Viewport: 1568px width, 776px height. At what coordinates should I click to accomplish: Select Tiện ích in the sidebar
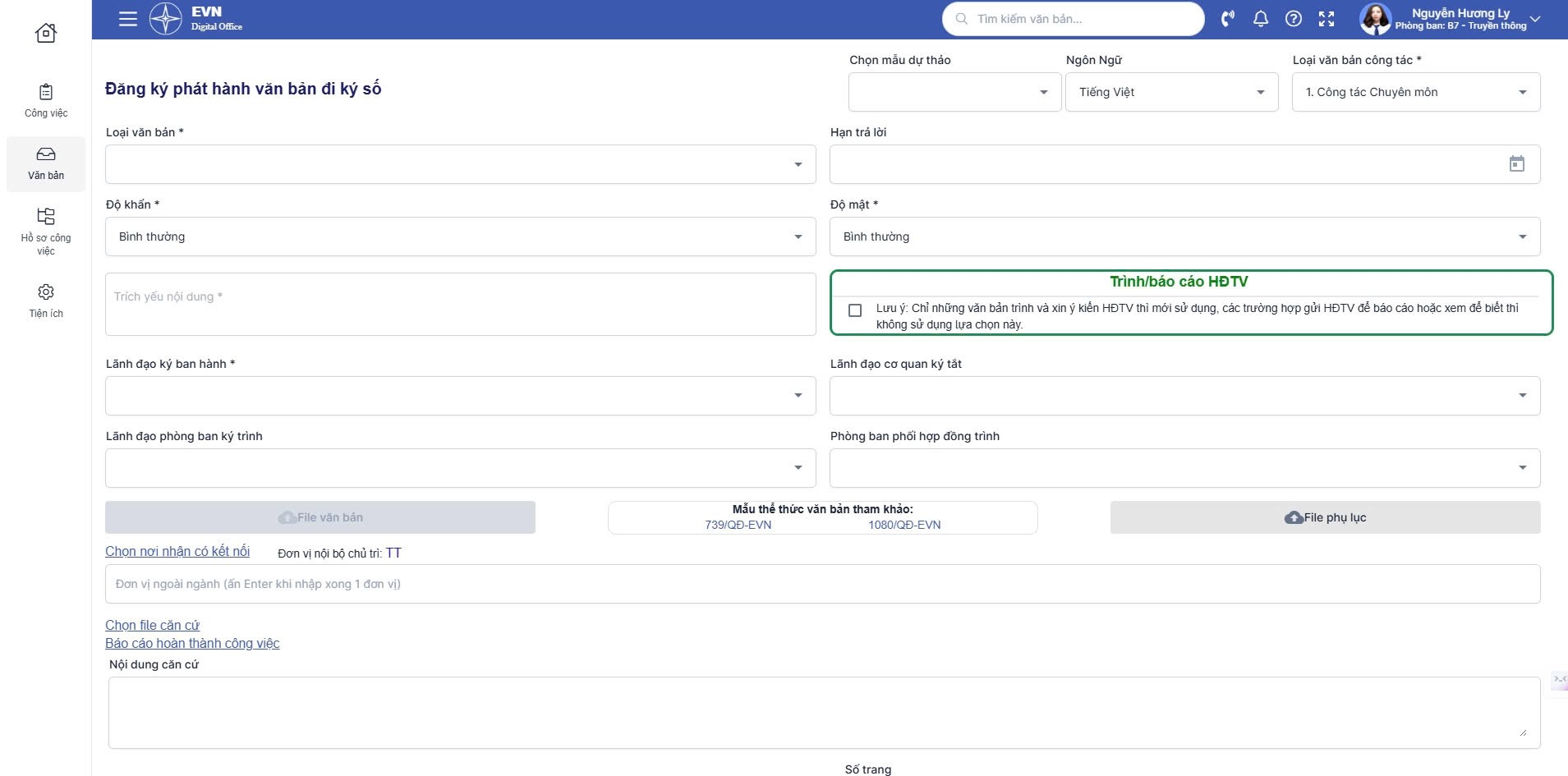coord(46,301)
